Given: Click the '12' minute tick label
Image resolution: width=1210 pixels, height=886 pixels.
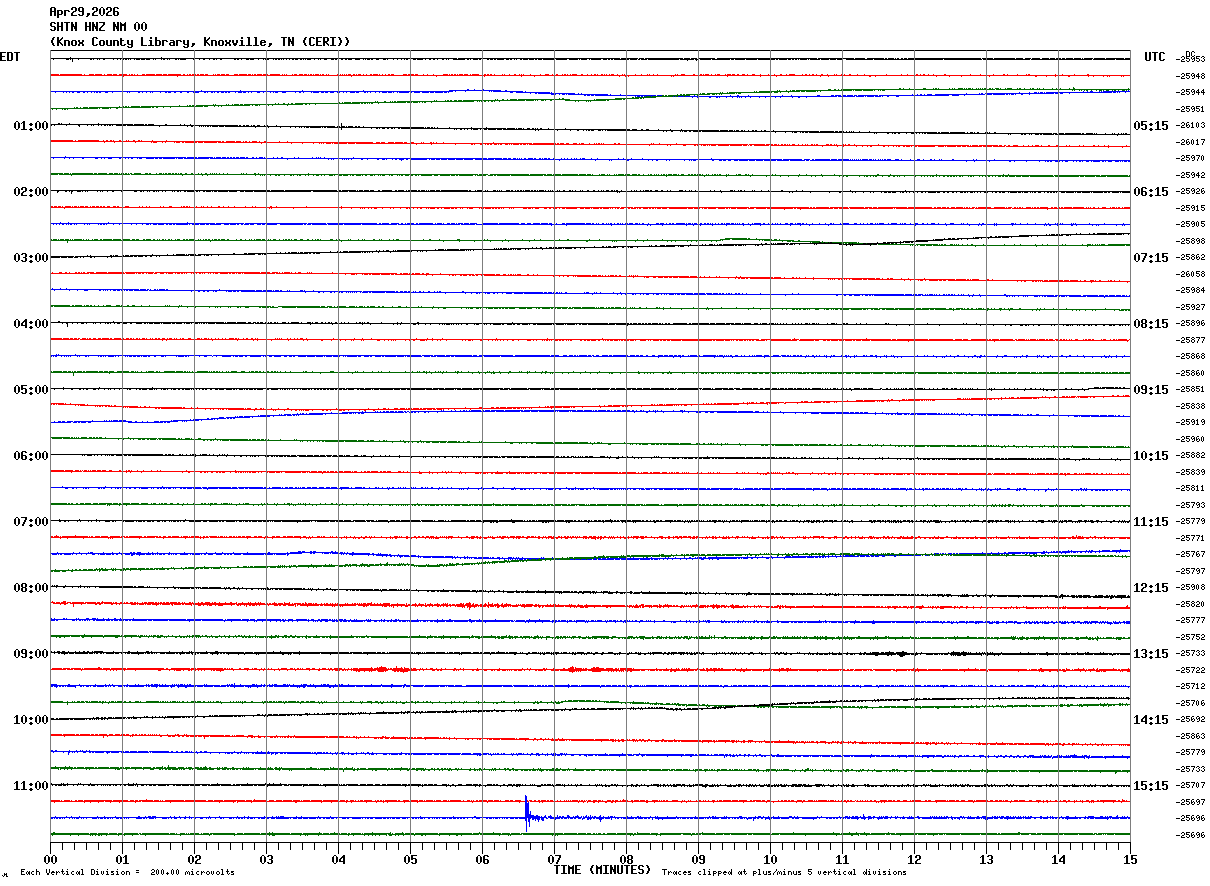Looking at the screenshot, I should pos(914,859).
